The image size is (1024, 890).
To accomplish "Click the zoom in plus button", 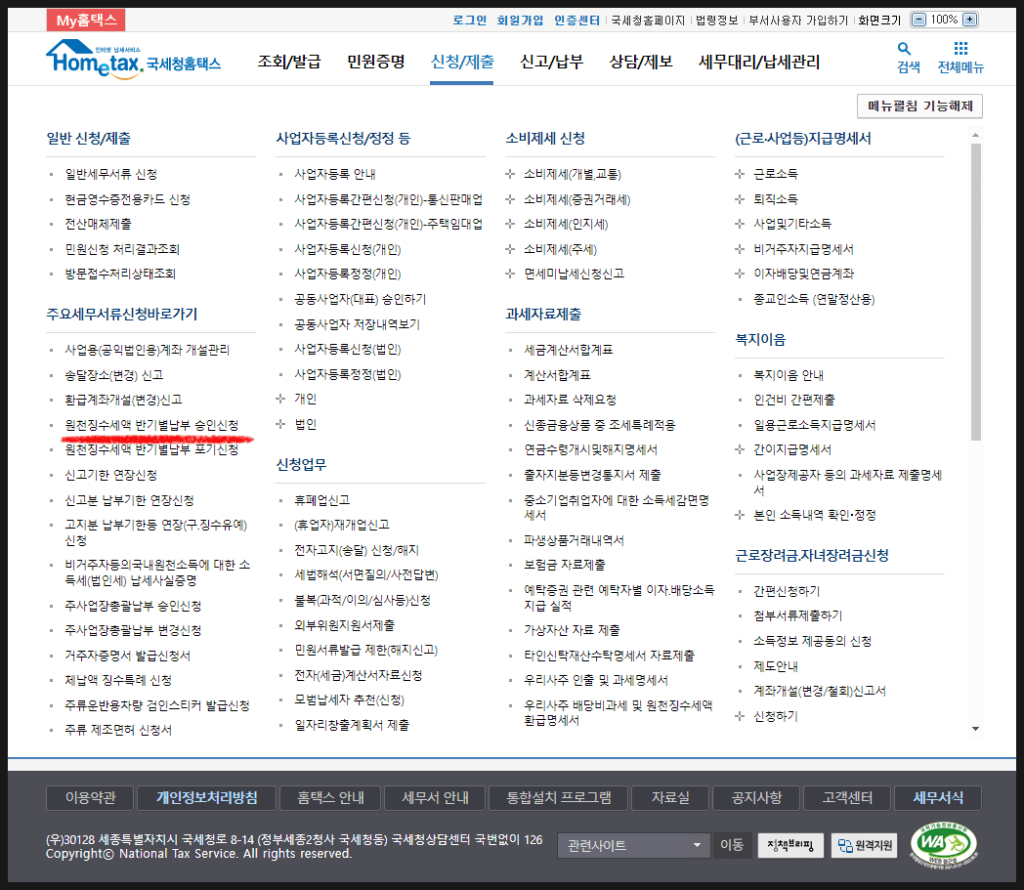I will tap(970, 20).
